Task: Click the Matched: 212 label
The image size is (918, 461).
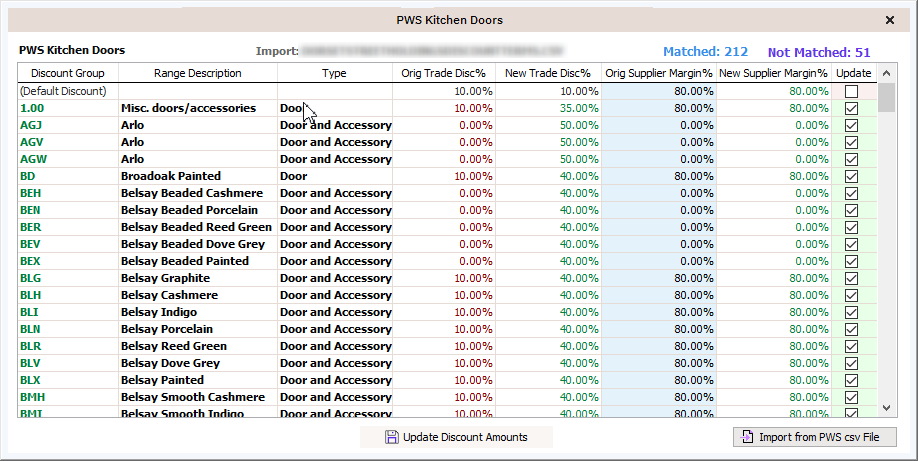Action: tap(705, 52)
